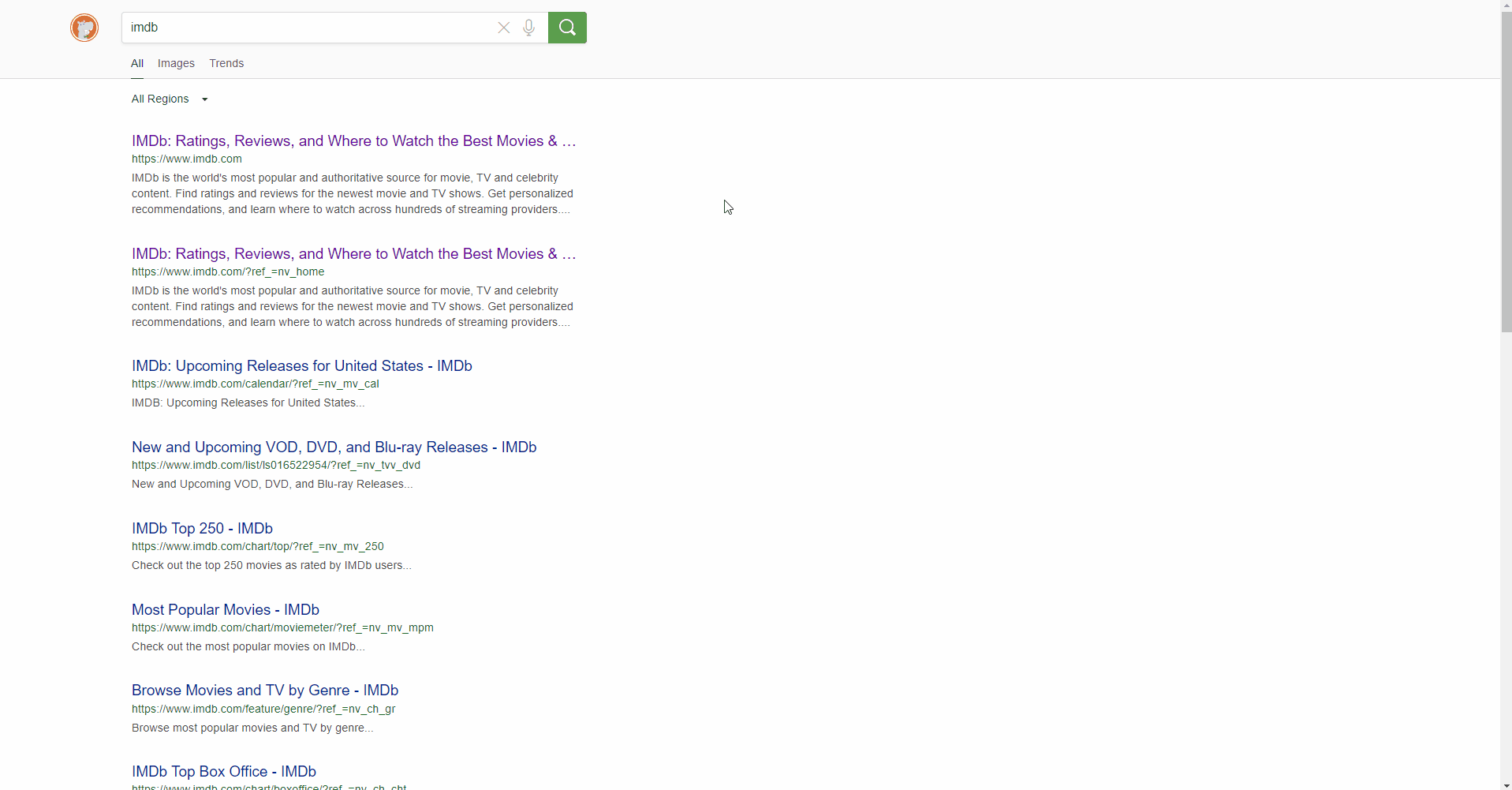Switch to the All tab
This screenshot has height=790, width=1512.
[137, 63]
